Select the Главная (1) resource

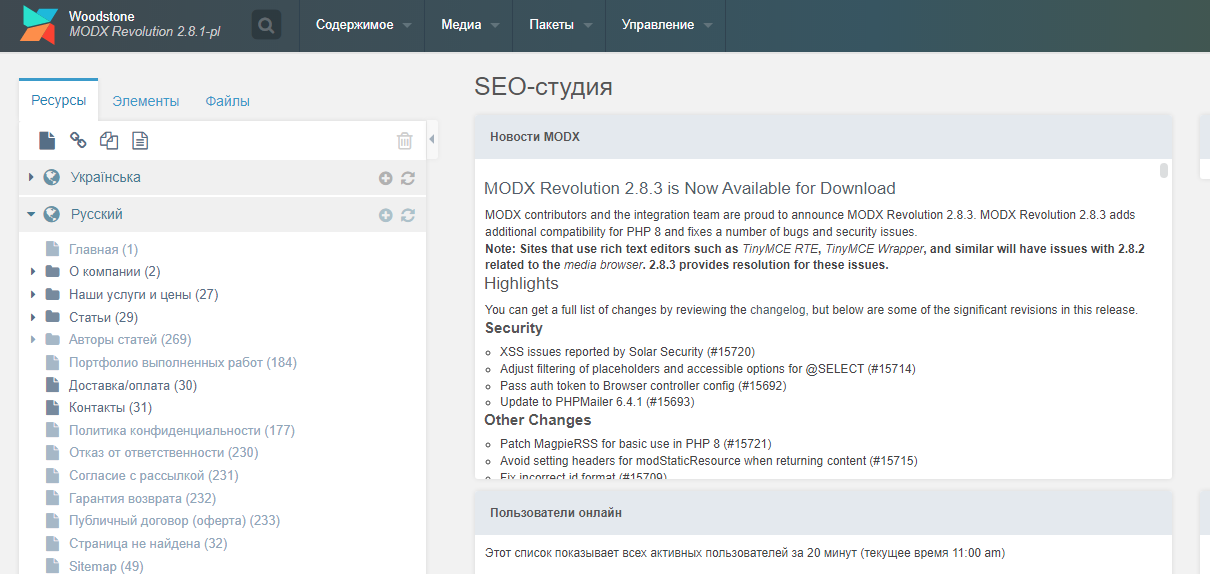(x=104, y=249)
